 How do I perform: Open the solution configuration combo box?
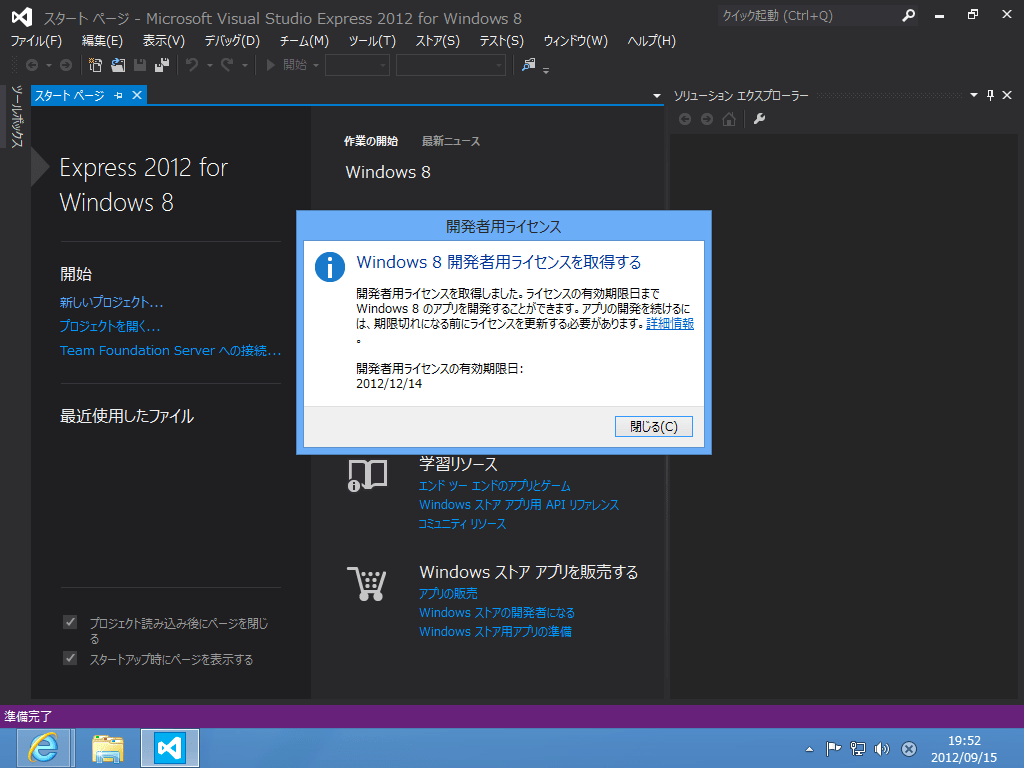pyautogui.click(x=357, y=65)
